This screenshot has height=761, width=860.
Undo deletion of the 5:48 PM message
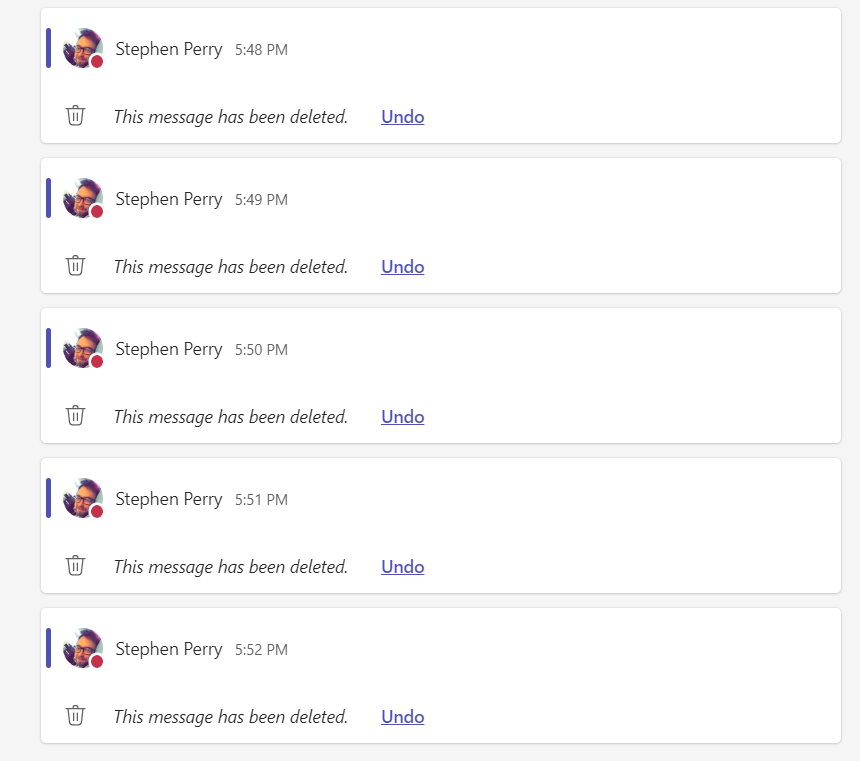point(402,117)
